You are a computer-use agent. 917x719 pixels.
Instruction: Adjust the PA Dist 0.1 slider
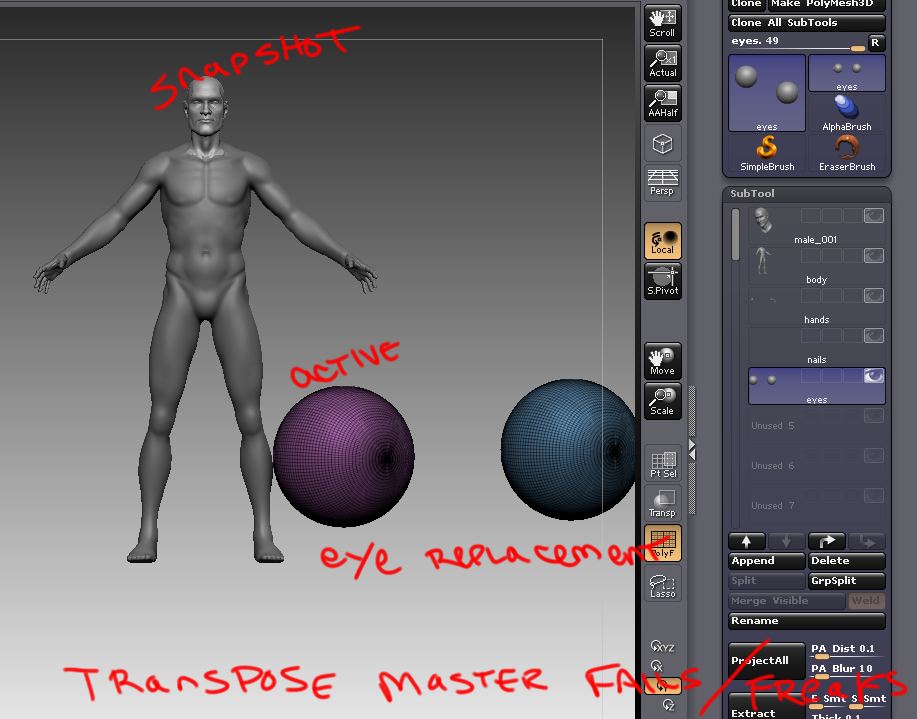846,650
